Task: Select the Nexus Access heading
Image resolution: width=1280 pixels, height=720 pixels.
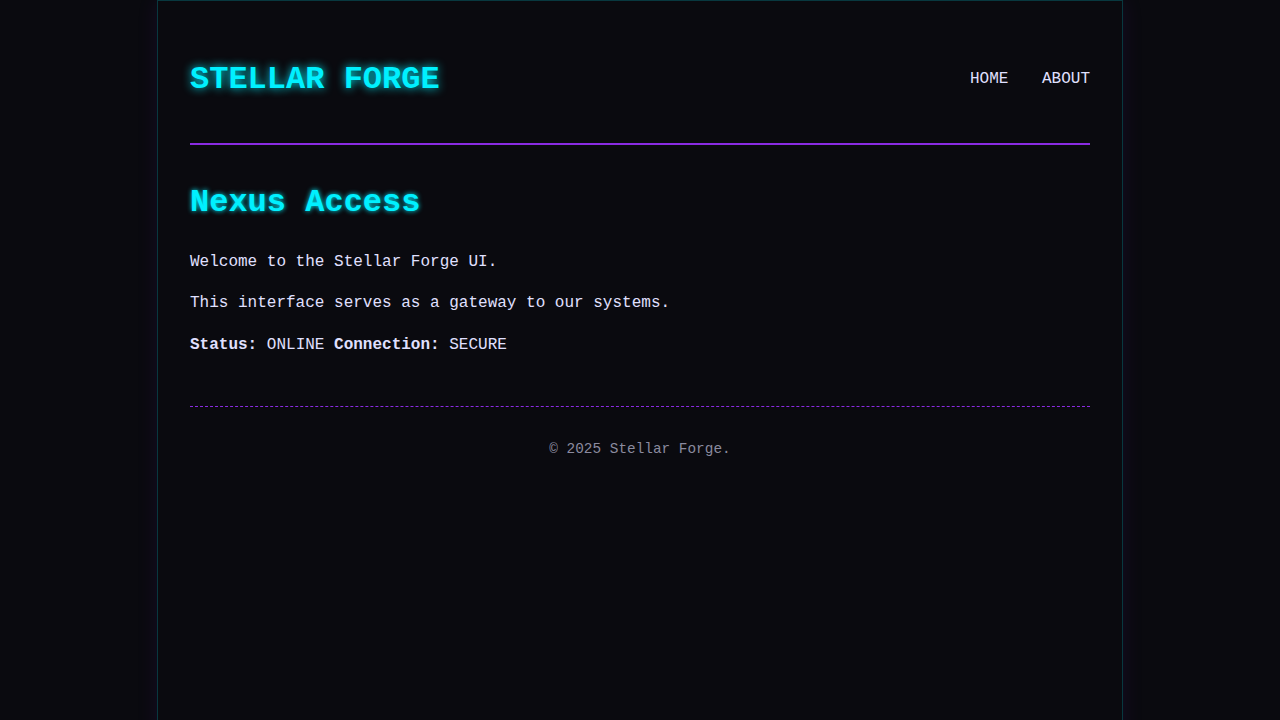Action: [305, 202]
